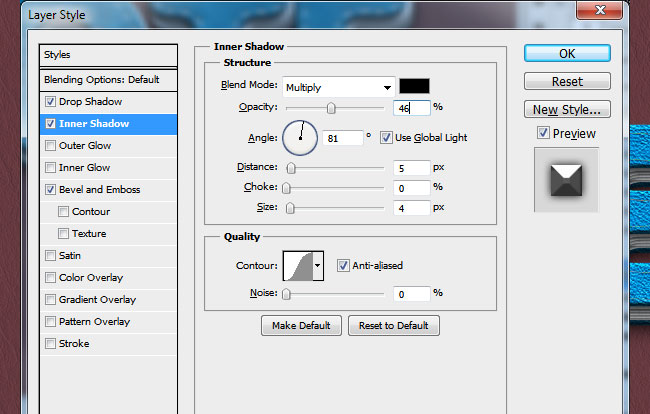Click the Distance value field
Screen dimensions: 650x414
[x=412, y=168]
